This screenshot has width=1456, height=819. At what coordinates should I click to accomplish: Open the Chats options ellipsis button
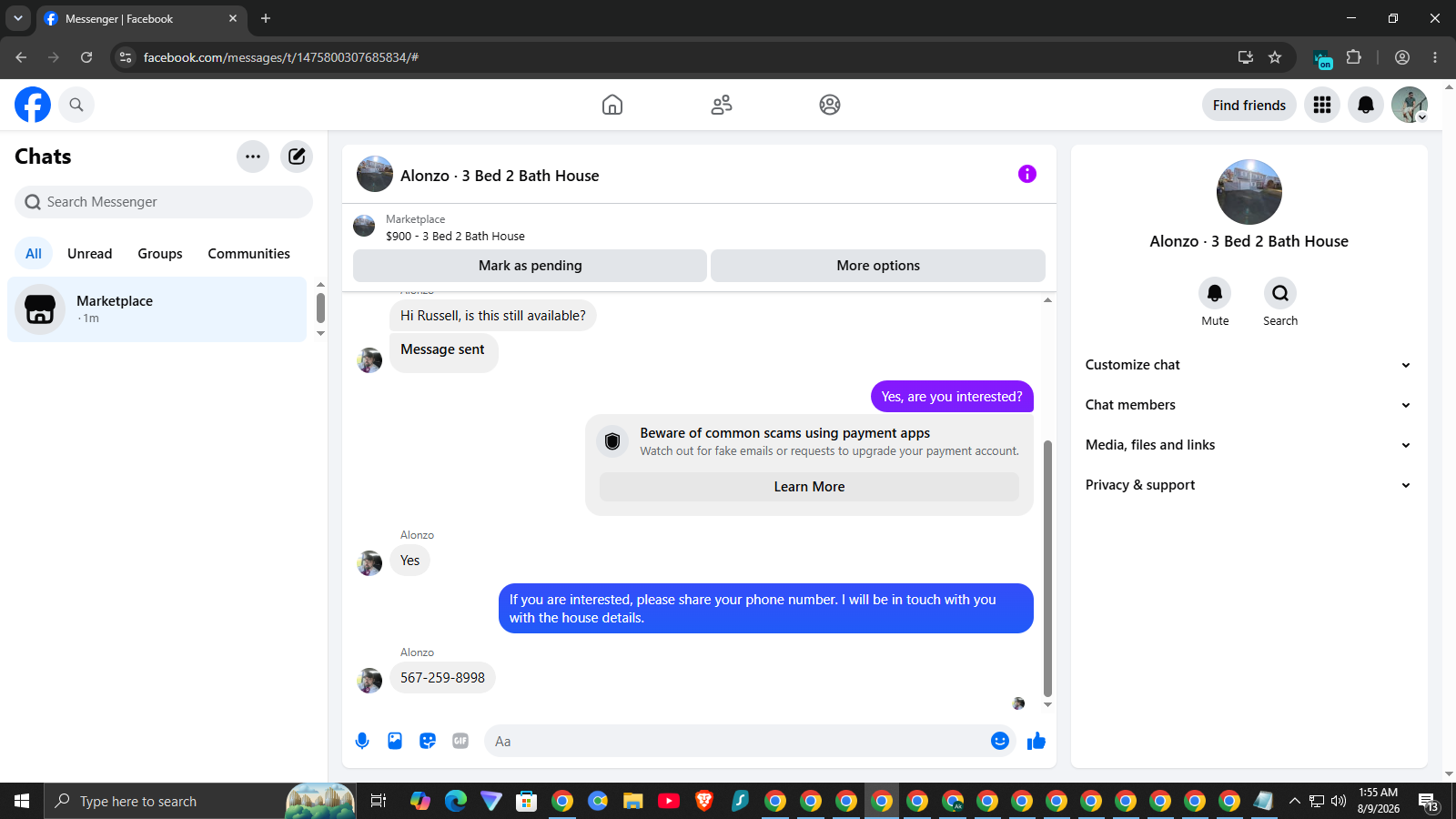point(253,157)
